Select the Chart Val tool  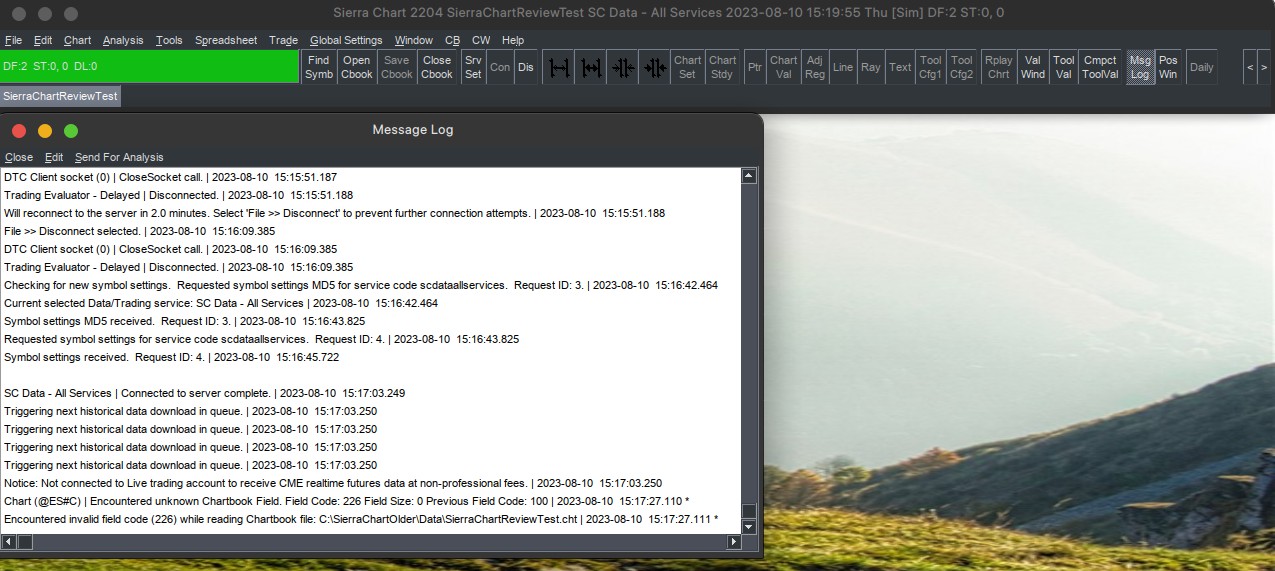[784, 67]
